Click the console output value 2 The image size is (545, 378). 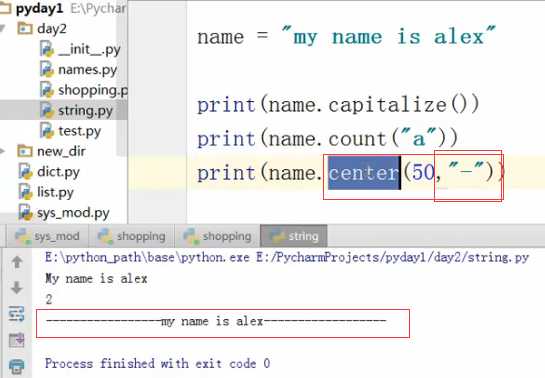(x=49, y=299)
